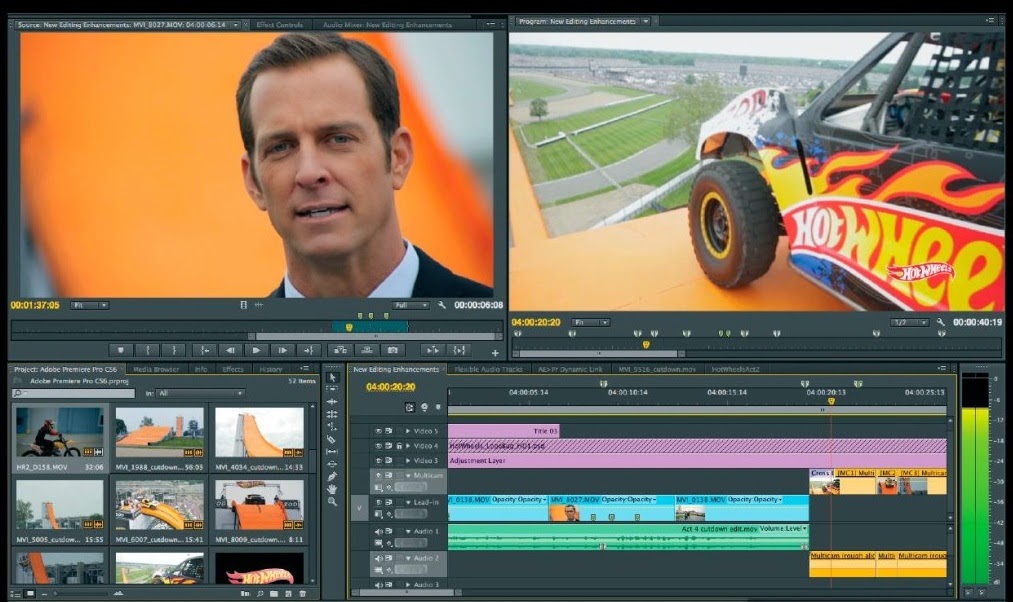
Task: Select the Zoom tool
Action: tap(332, 501)
